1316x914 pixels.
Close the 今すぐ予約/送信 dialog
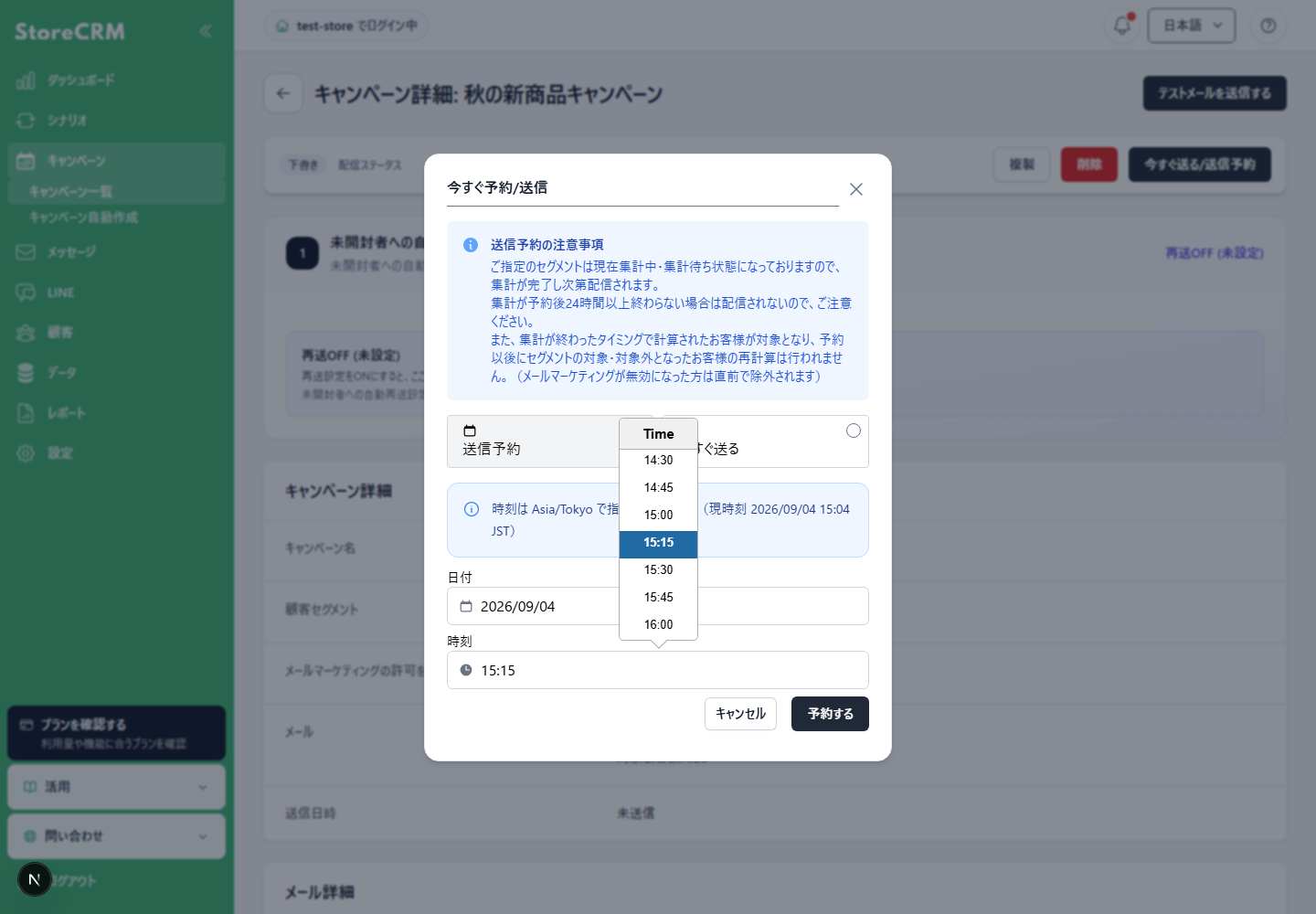856,189
